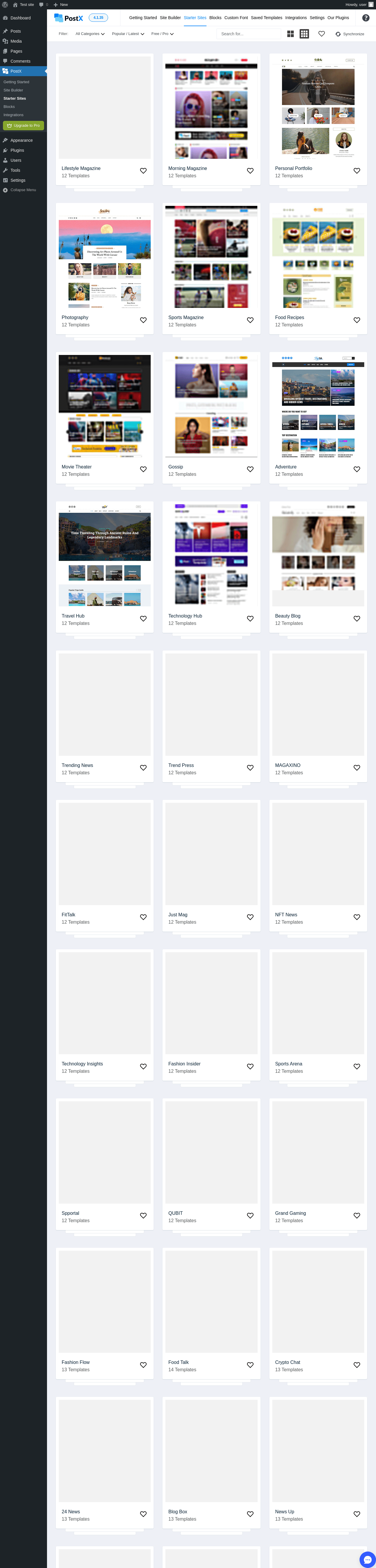Toggle favorite heart on Food Recipes
The height and width of the screenshot is (1568, 376).
pos(357,320)
